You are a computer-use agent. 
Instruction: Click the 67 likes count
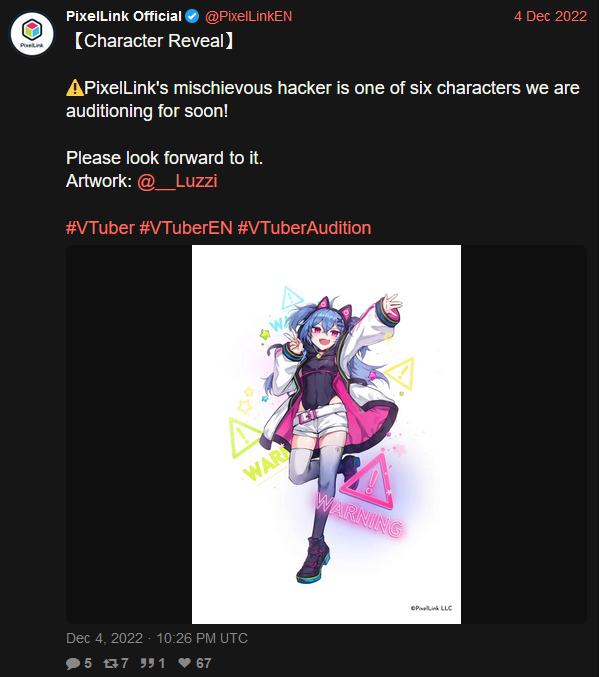(x=203, y=663)
